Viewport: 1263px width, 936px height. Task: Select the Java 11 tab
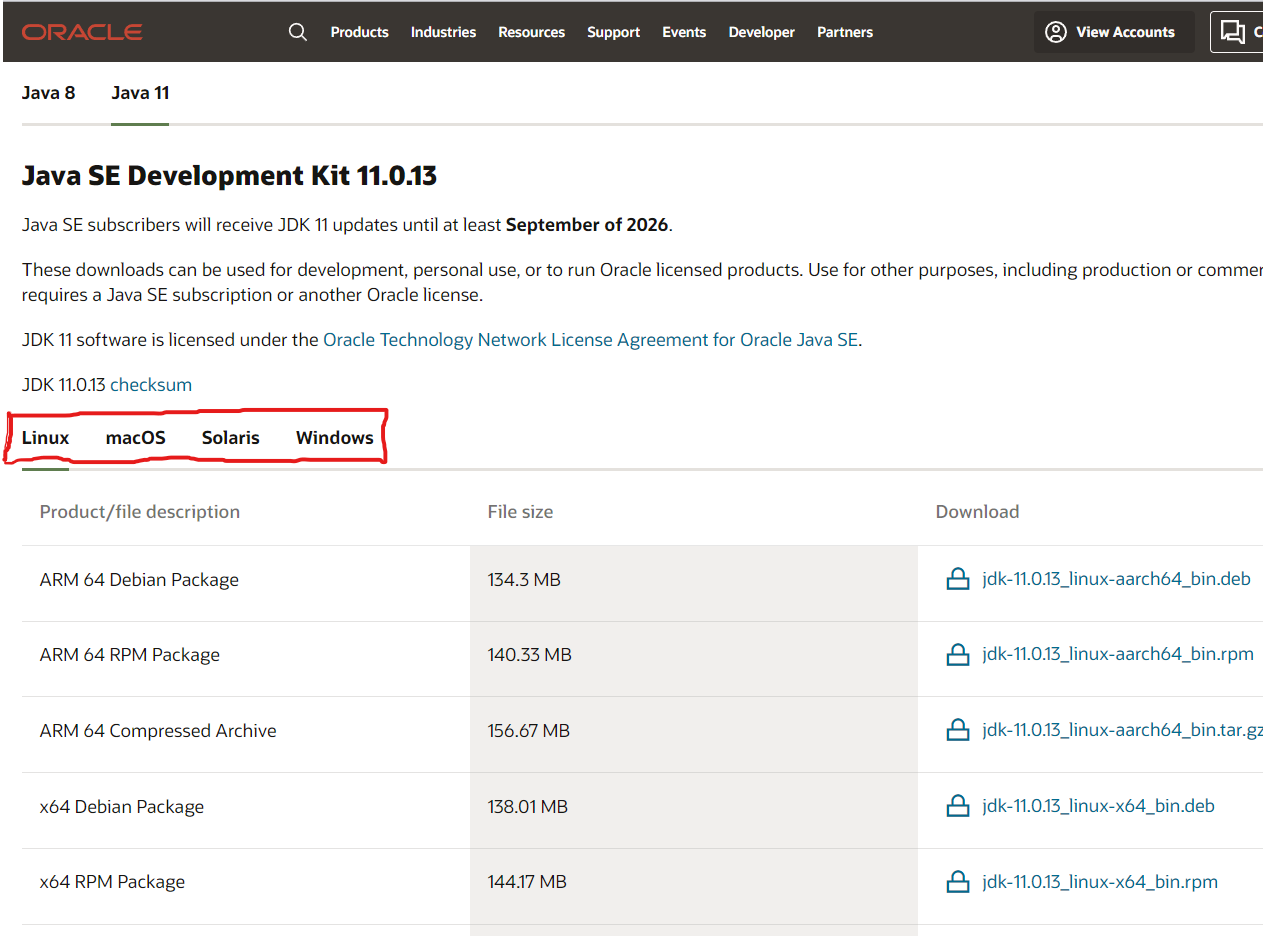140,93
